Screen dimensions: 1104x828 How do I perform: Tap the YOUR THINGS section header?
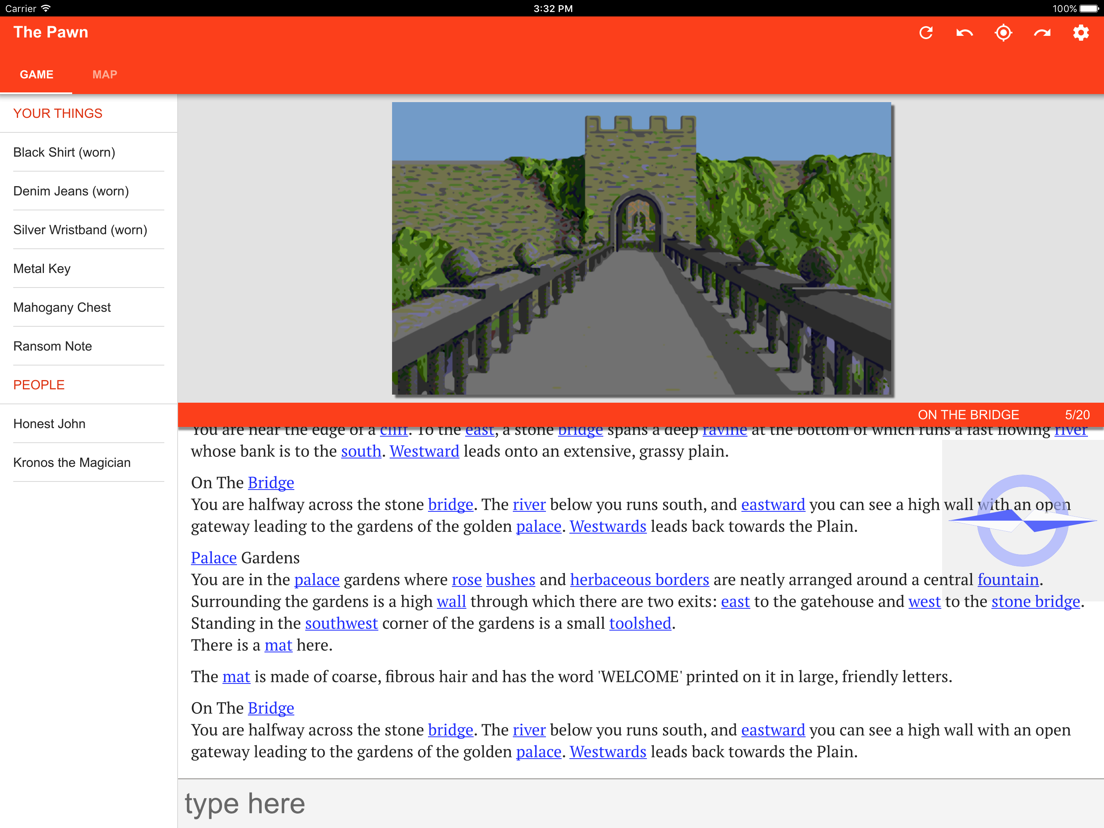click(58, 113)
